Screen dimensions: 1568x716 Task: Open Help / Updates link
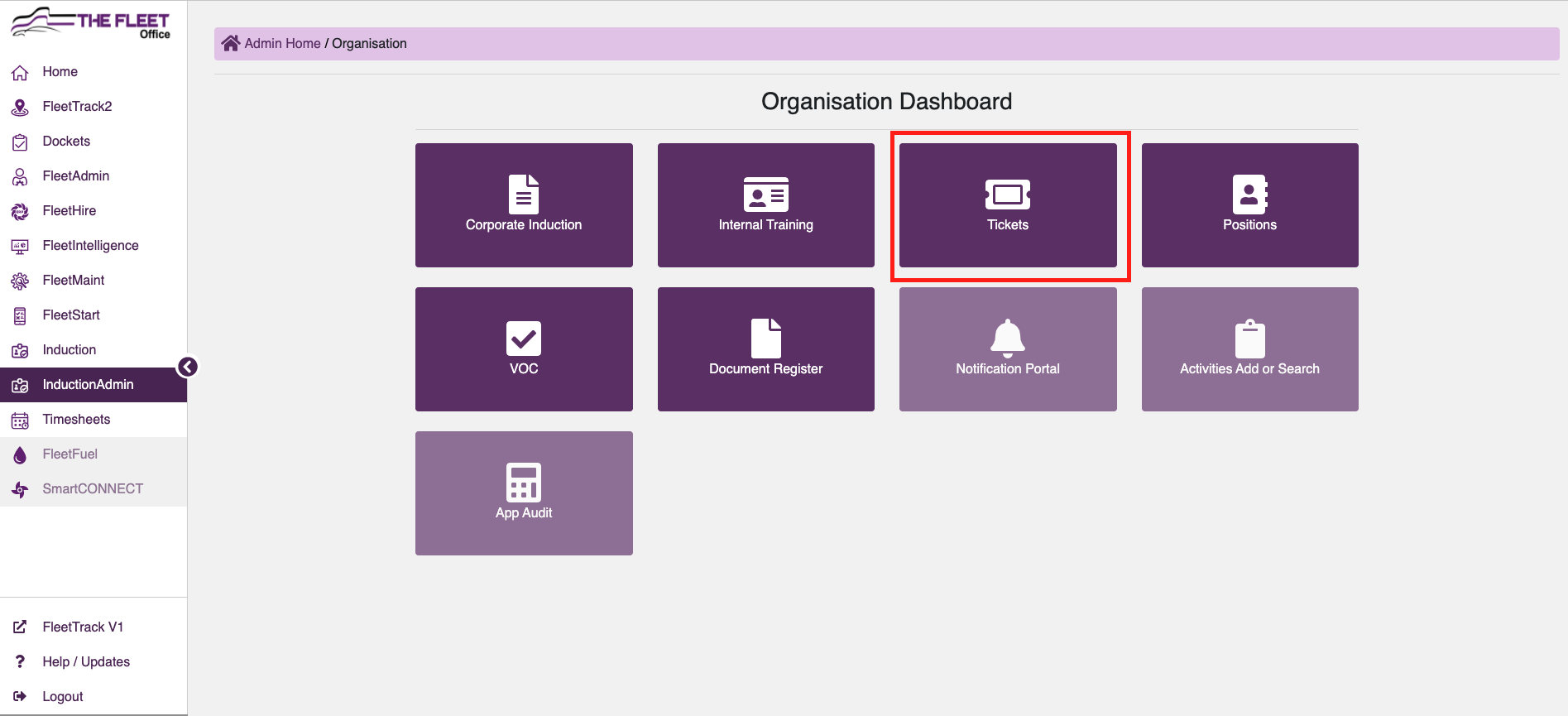(94, 662)
